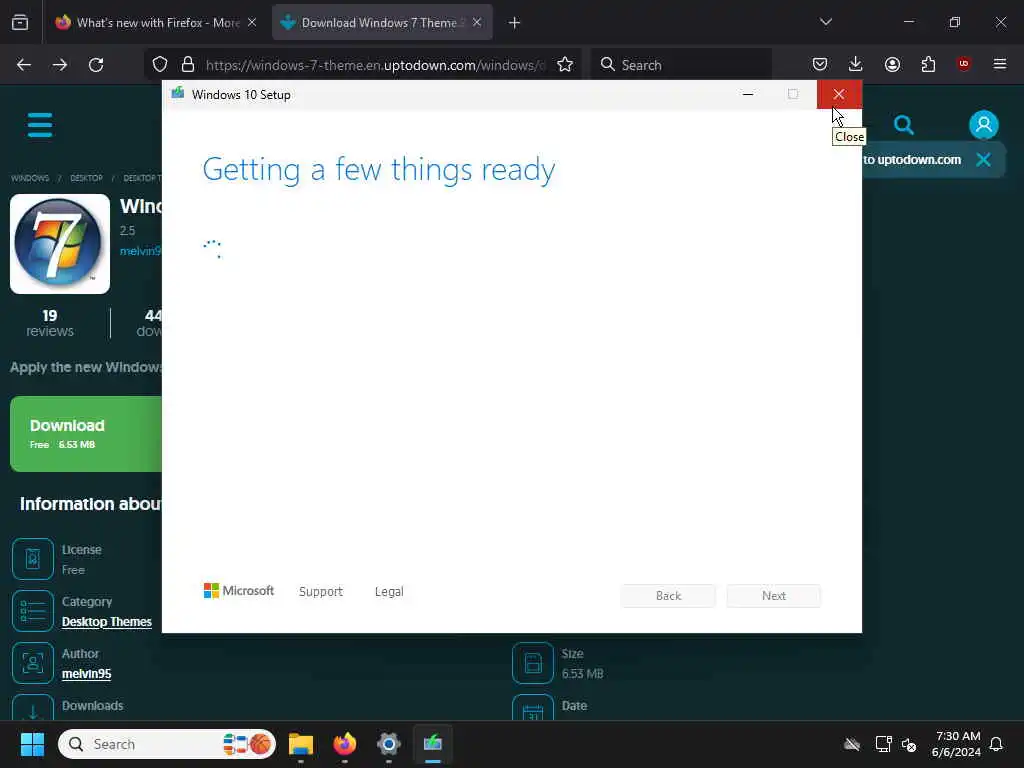Close the What's new with Firefox tab
Viewport: 1024px width, 768px height.
(x=252, y=22)
